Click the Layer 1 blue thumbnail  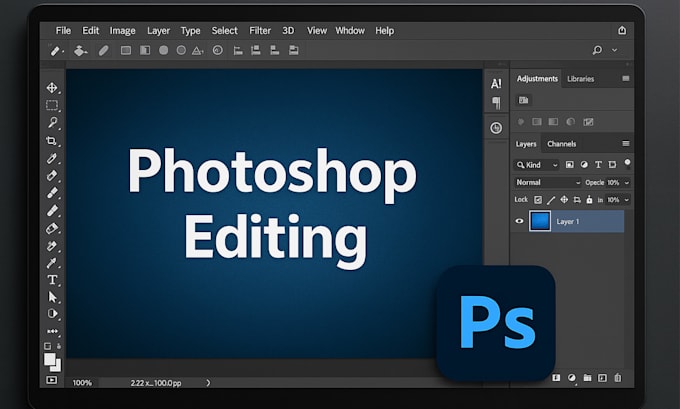(540, 221)
